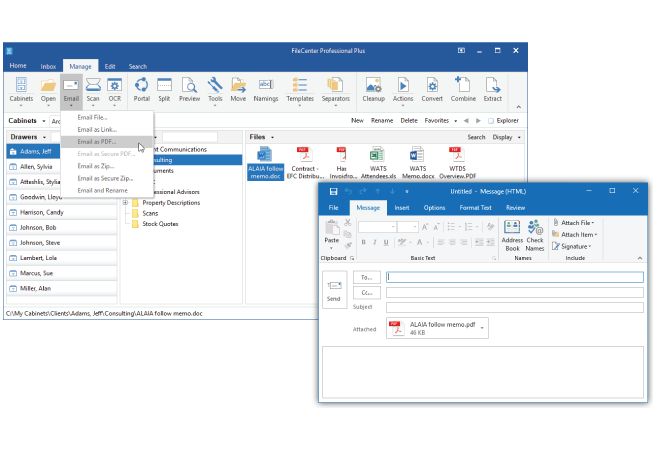Viewport: 654px width, 456px height.
Task: Click the Send button in the email
Action: click(334, 290)
